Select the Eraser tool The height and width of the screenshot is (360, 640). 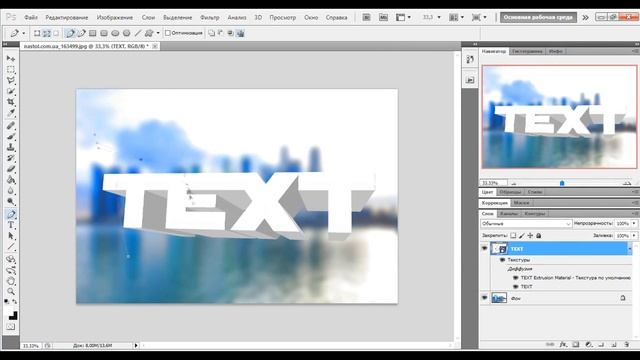click(x=11, y=169)
